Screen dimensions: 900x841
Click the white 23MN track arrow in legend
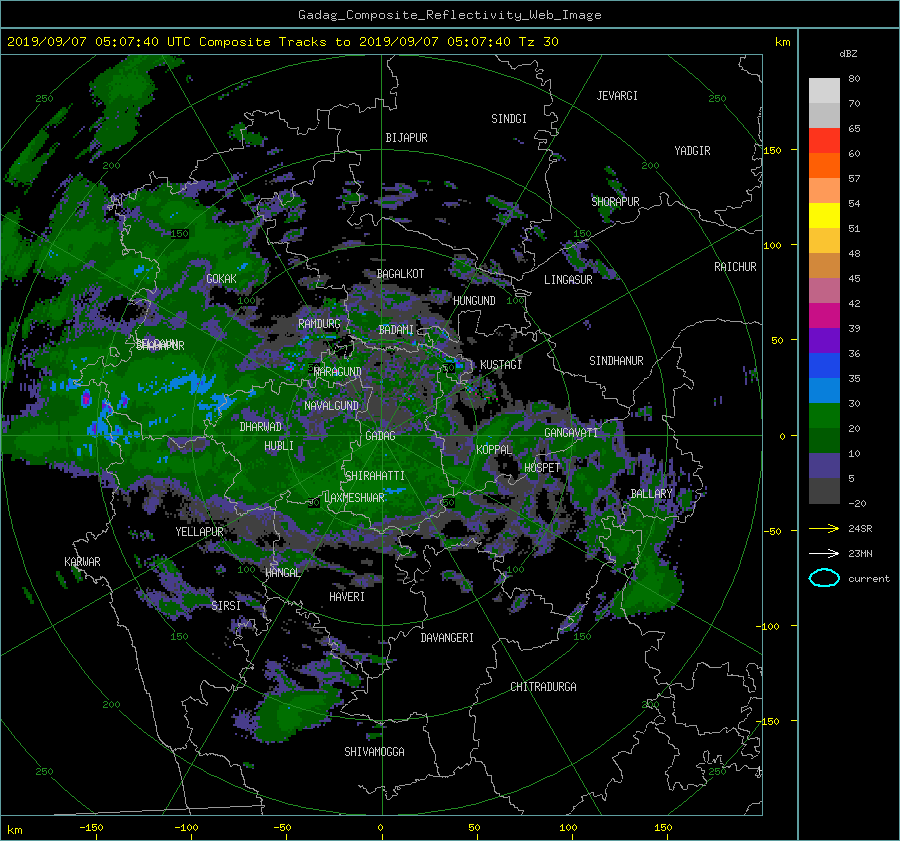click(x=824, y=553)
